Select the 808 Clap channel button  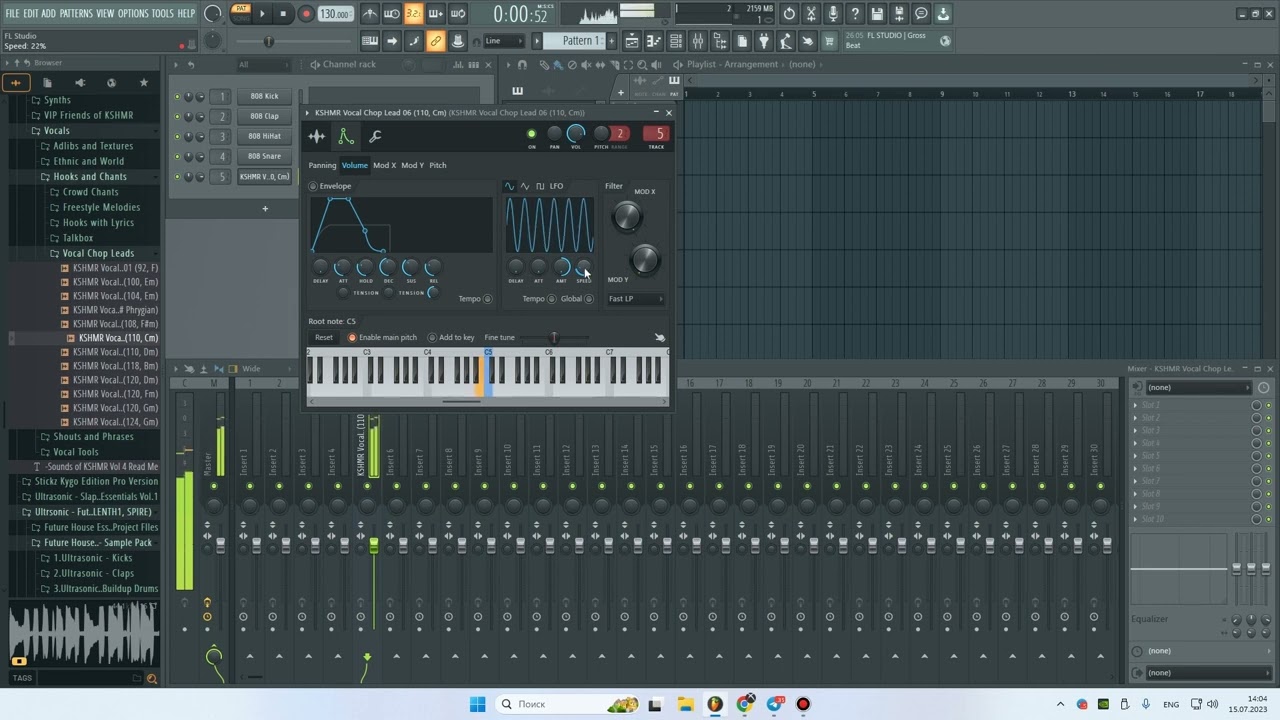click(265, 116)
